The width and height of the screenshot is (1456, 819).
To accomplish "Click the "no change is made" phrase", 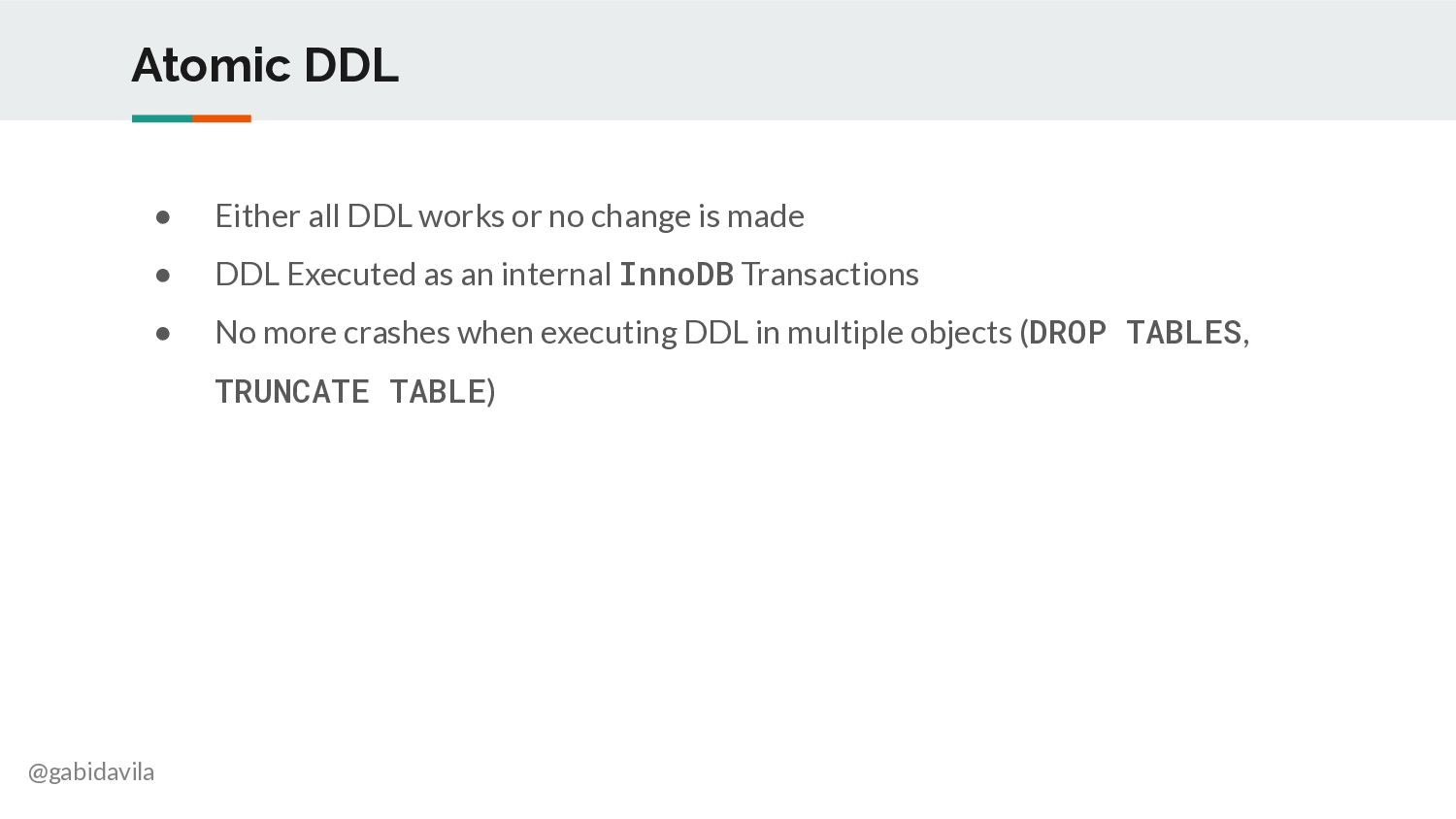I will point(677,215).
